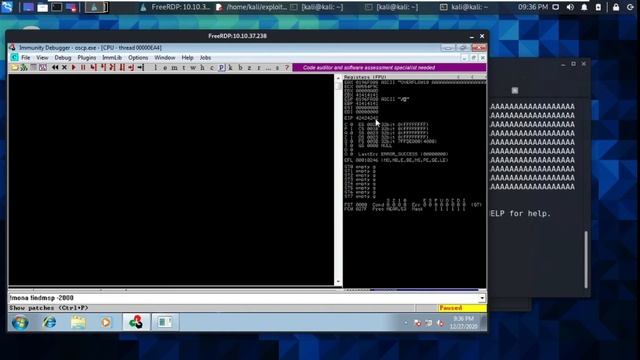Image resolution: width=640 pixels, height=360 pixels.
Task: Click the Kali panel clock 09:36 PM
Action: [x=533, y=7]
